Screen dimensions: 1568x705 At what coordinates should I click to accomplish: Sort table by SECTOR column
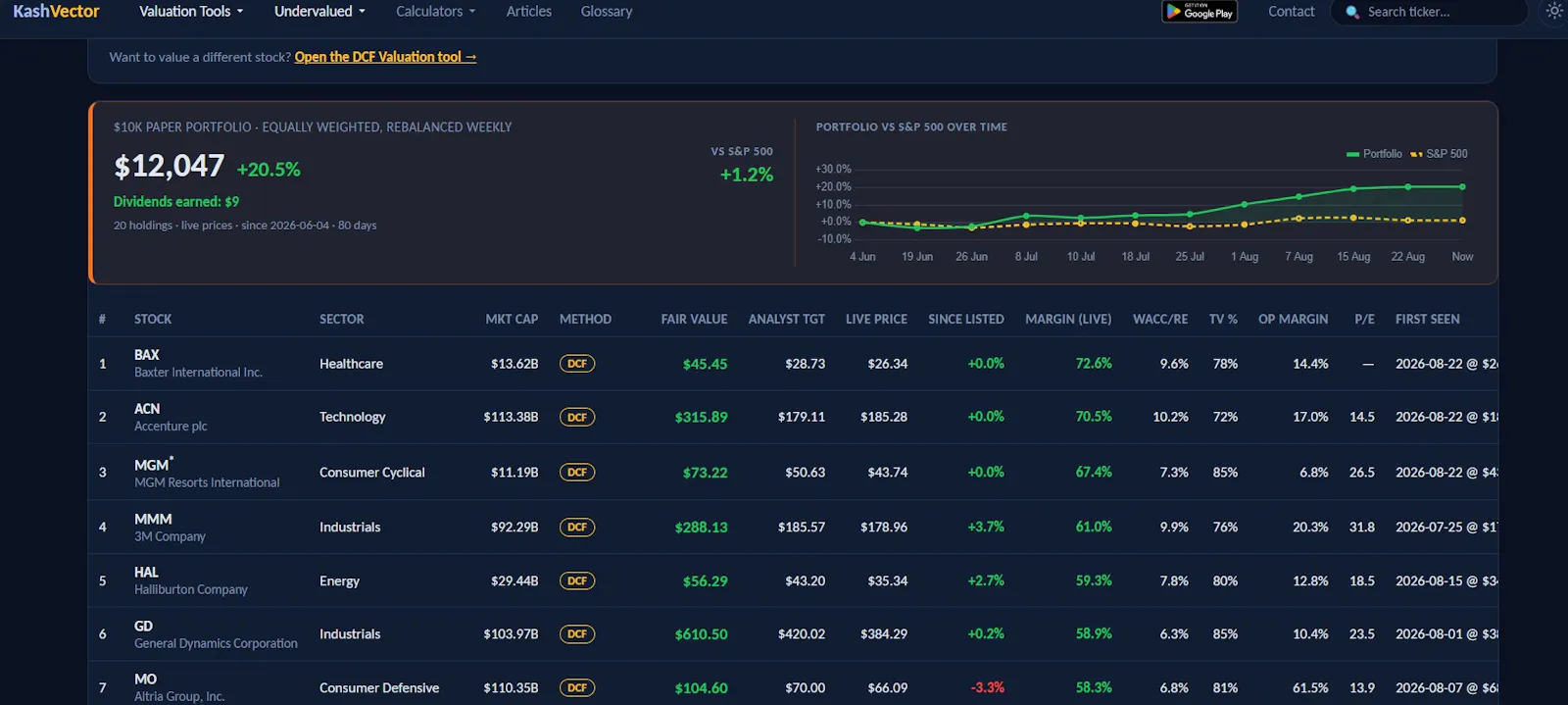point(341,320)
